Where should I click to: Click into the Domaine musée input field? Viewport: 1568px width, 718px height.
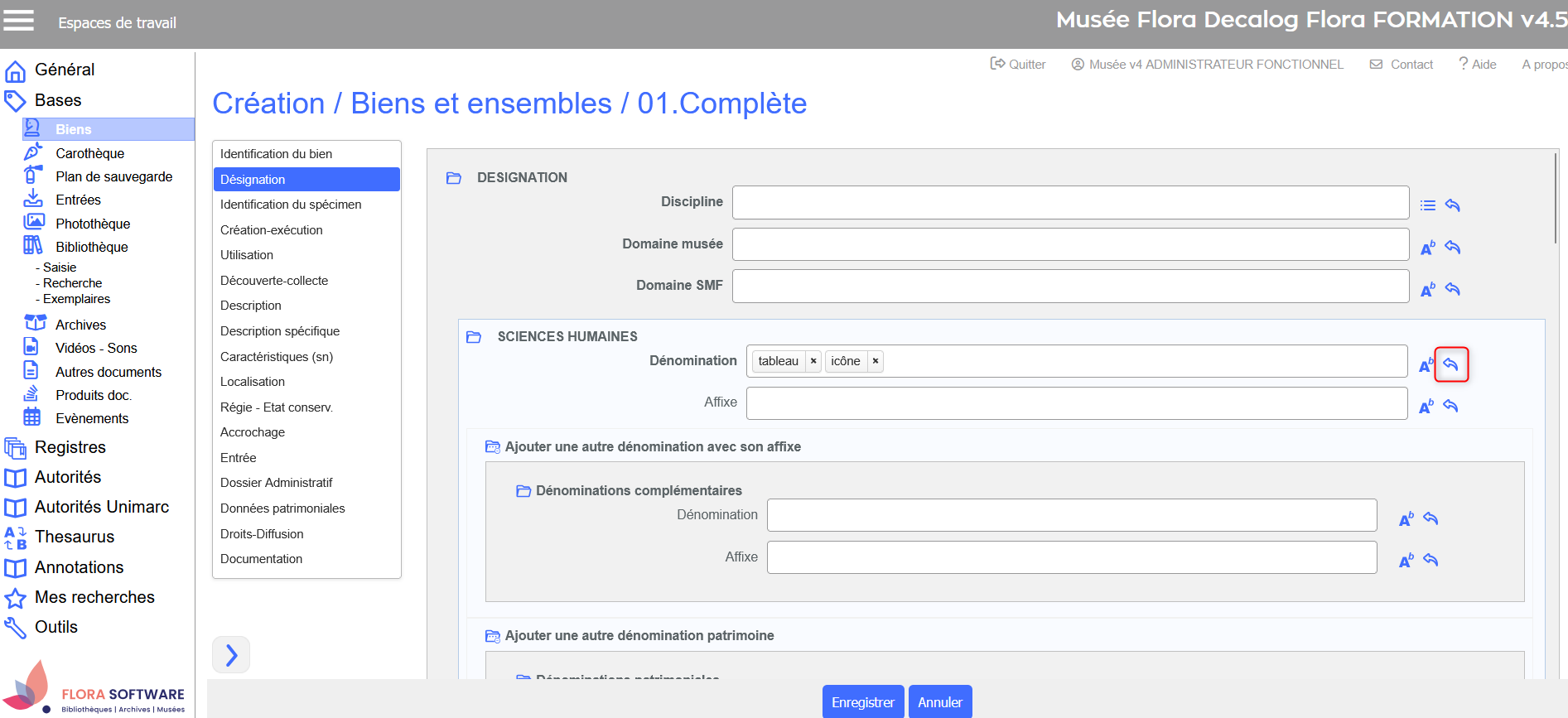[x=1069, y=244]
